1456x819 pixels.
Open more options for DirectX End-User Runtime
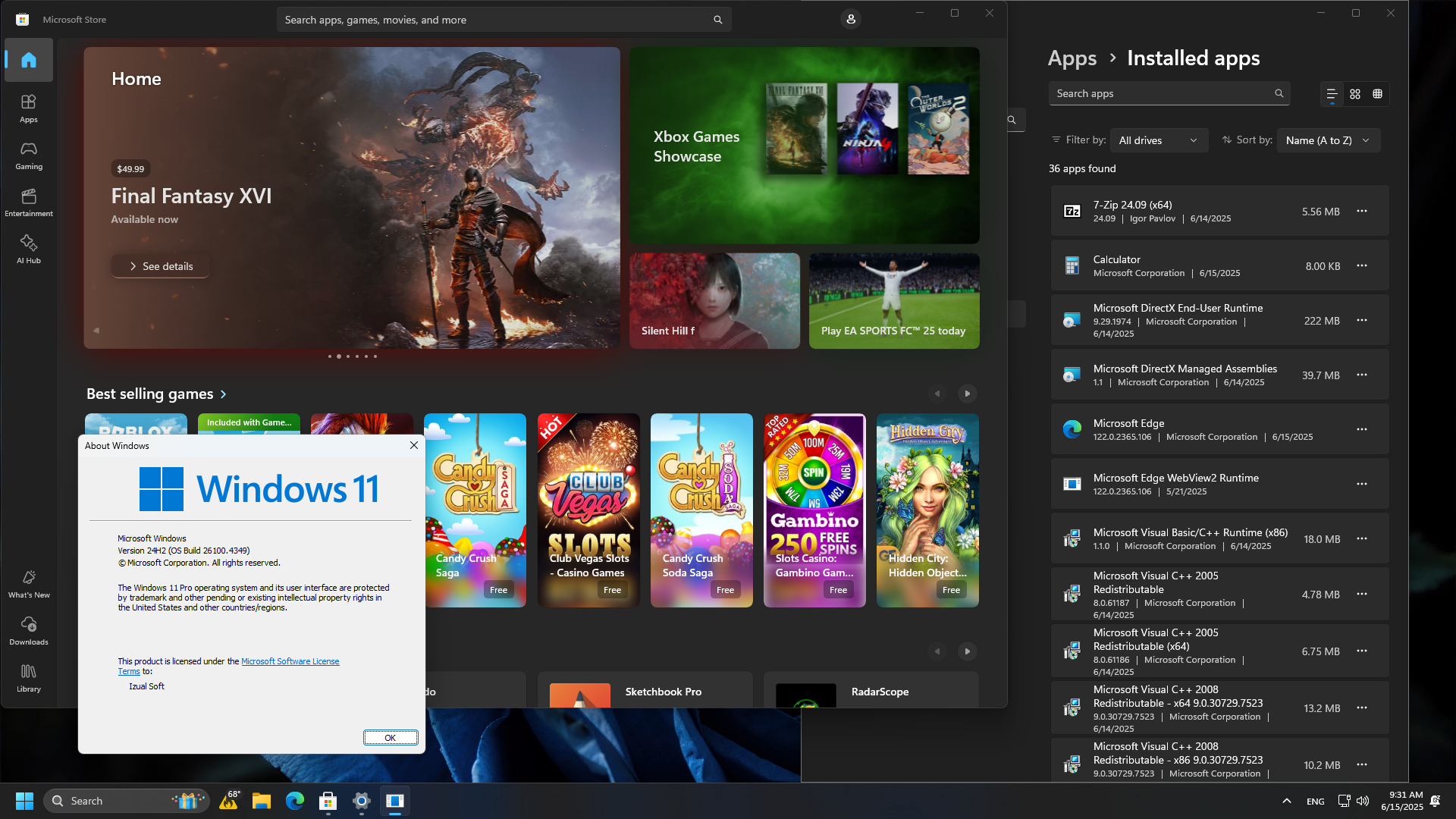click(1362, 320)
